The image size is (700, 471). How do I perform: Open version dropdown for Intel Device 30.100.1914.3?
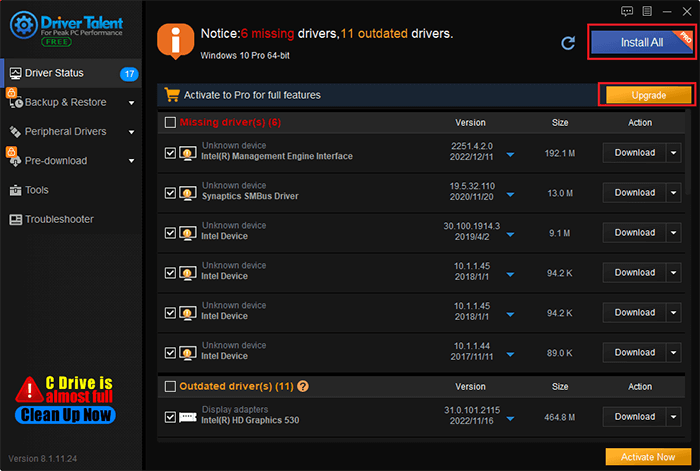tap(510, 234)
